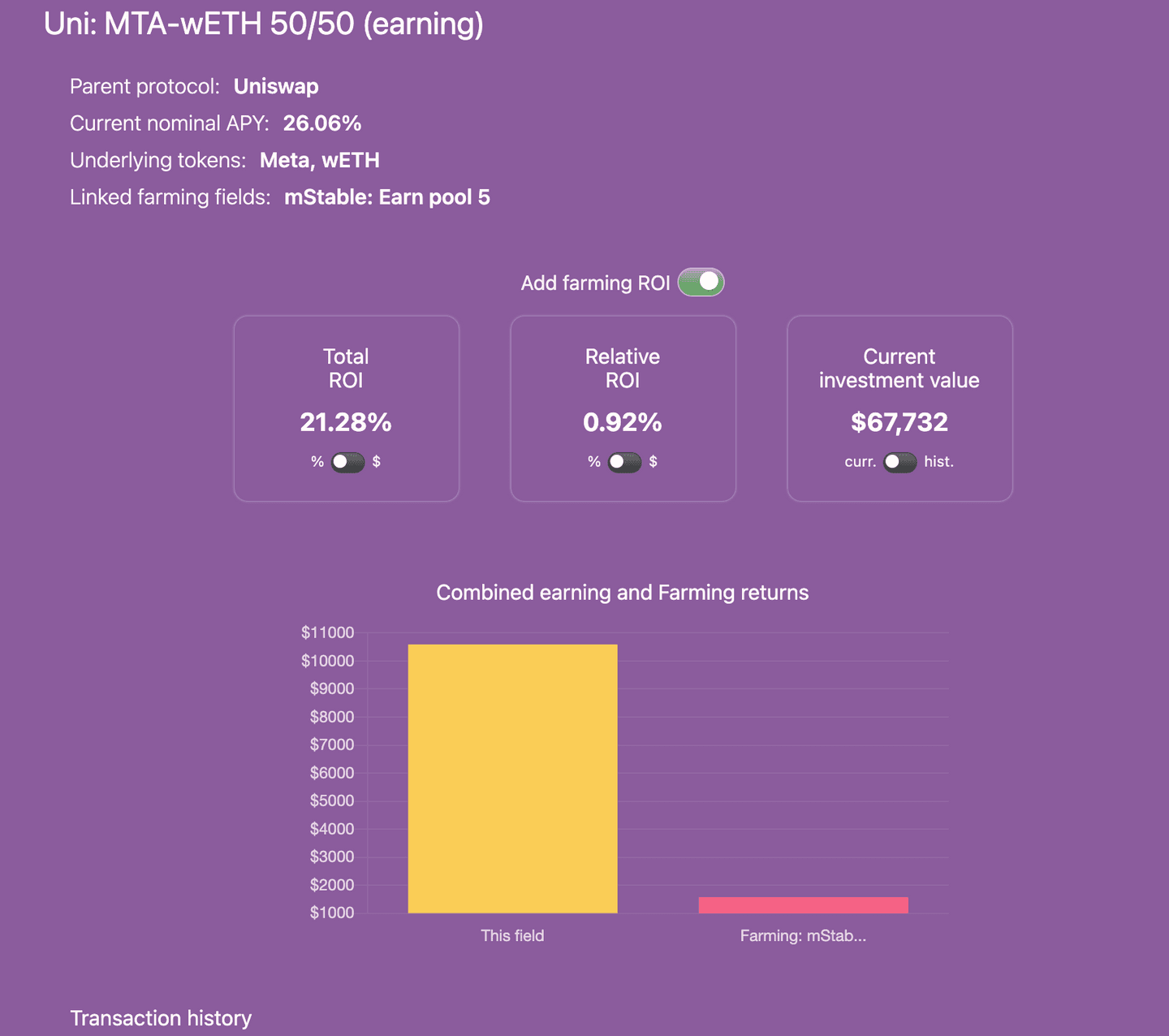The width and height of the screenshot is (1169, 1036).
Task: Click the $5000 y-axis label
Action: coord(332,801)
